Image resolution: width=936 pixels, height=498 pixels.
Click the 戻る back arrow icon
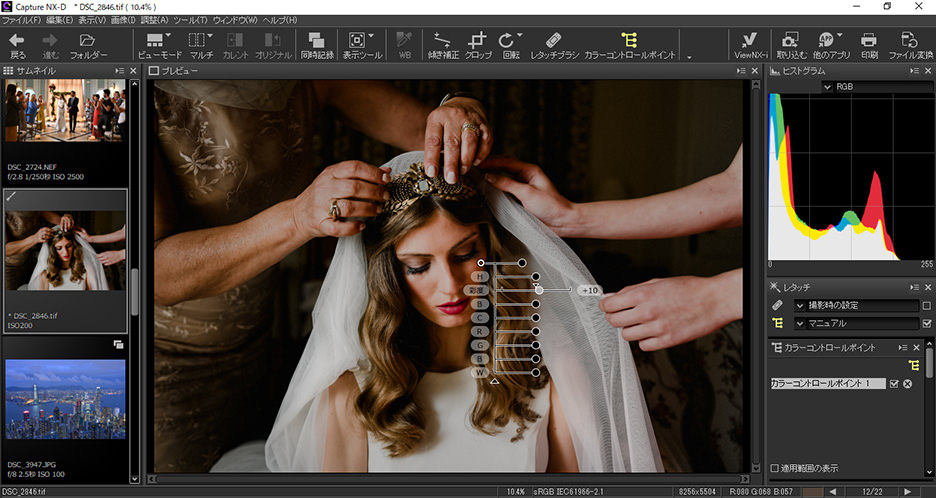click(x=17, y=41)
